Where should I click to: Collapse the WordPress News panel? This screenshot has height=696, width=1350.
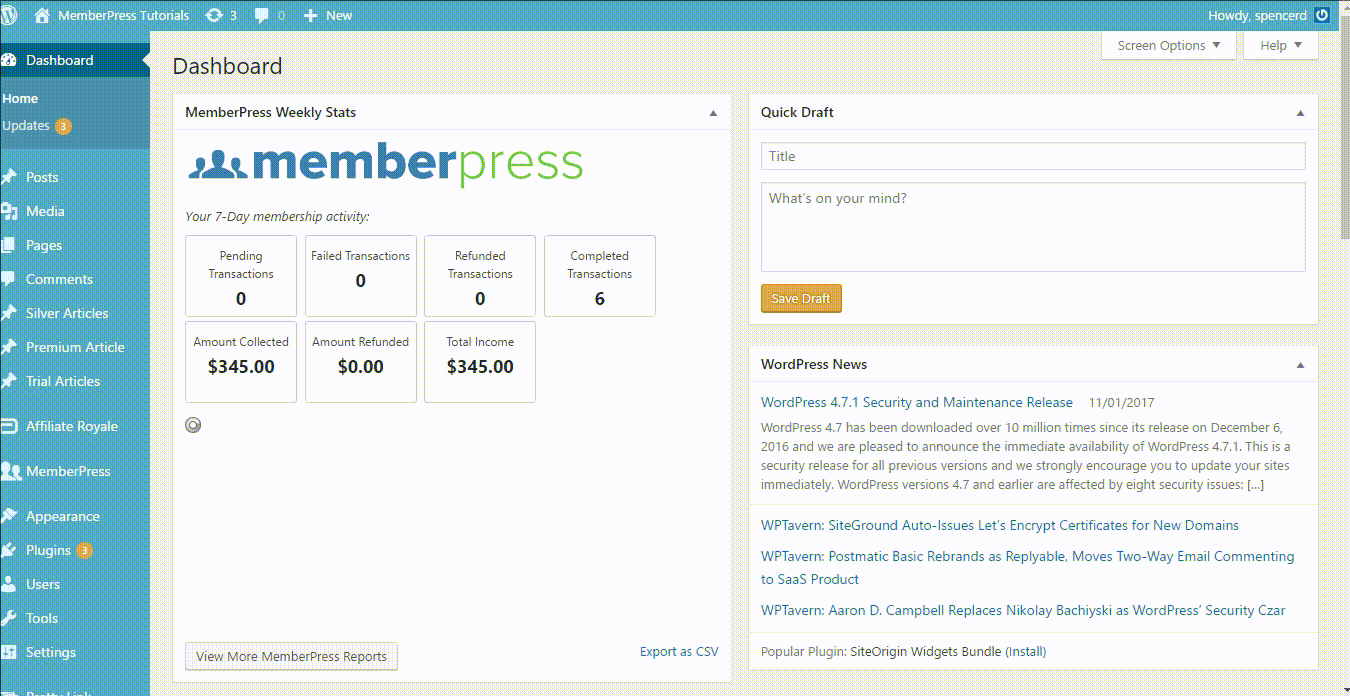point(1300,365)
